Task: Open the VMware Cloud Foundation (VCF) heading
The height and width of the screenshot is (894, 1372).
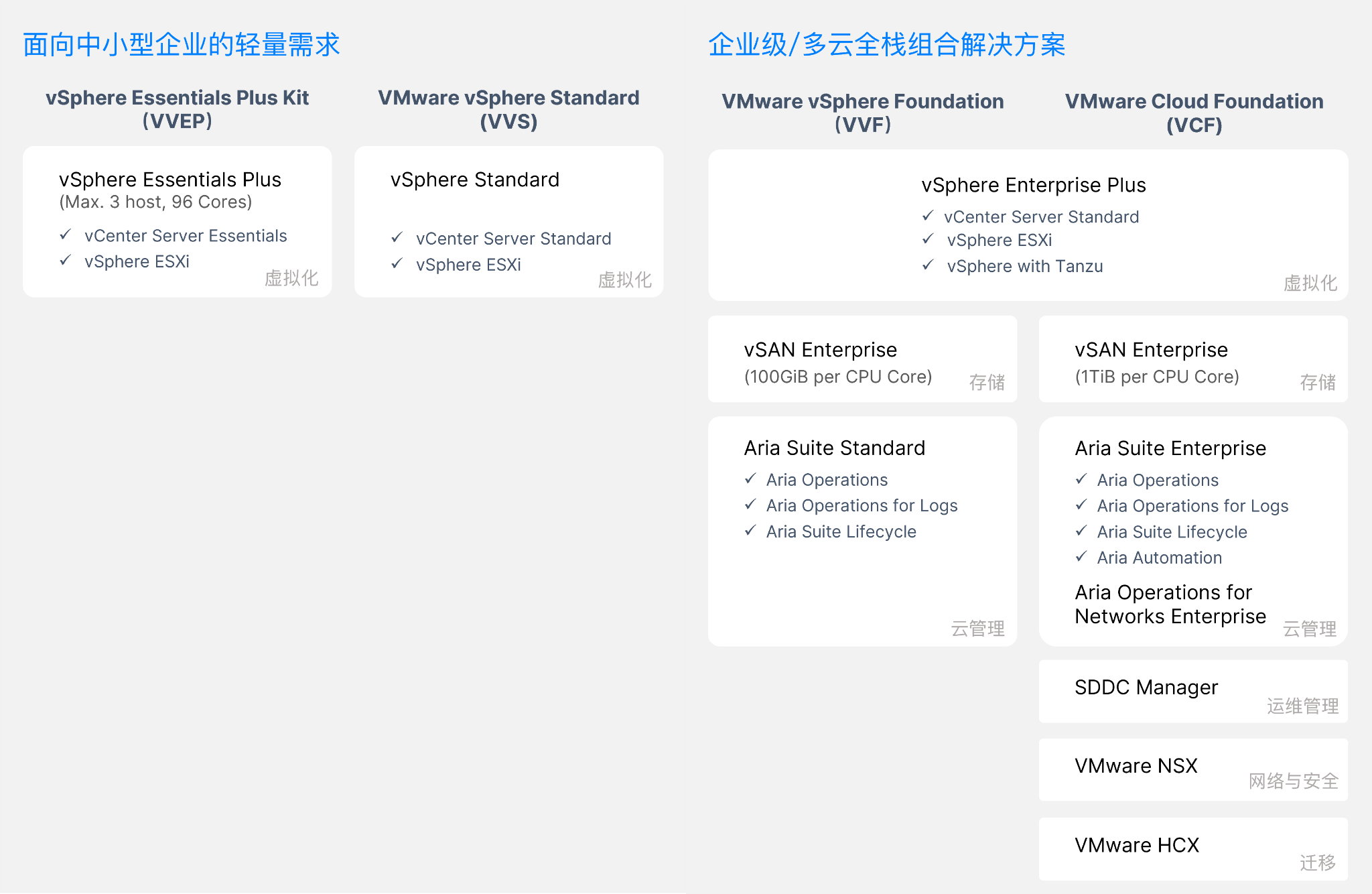Action: [x=1194, y=113]
